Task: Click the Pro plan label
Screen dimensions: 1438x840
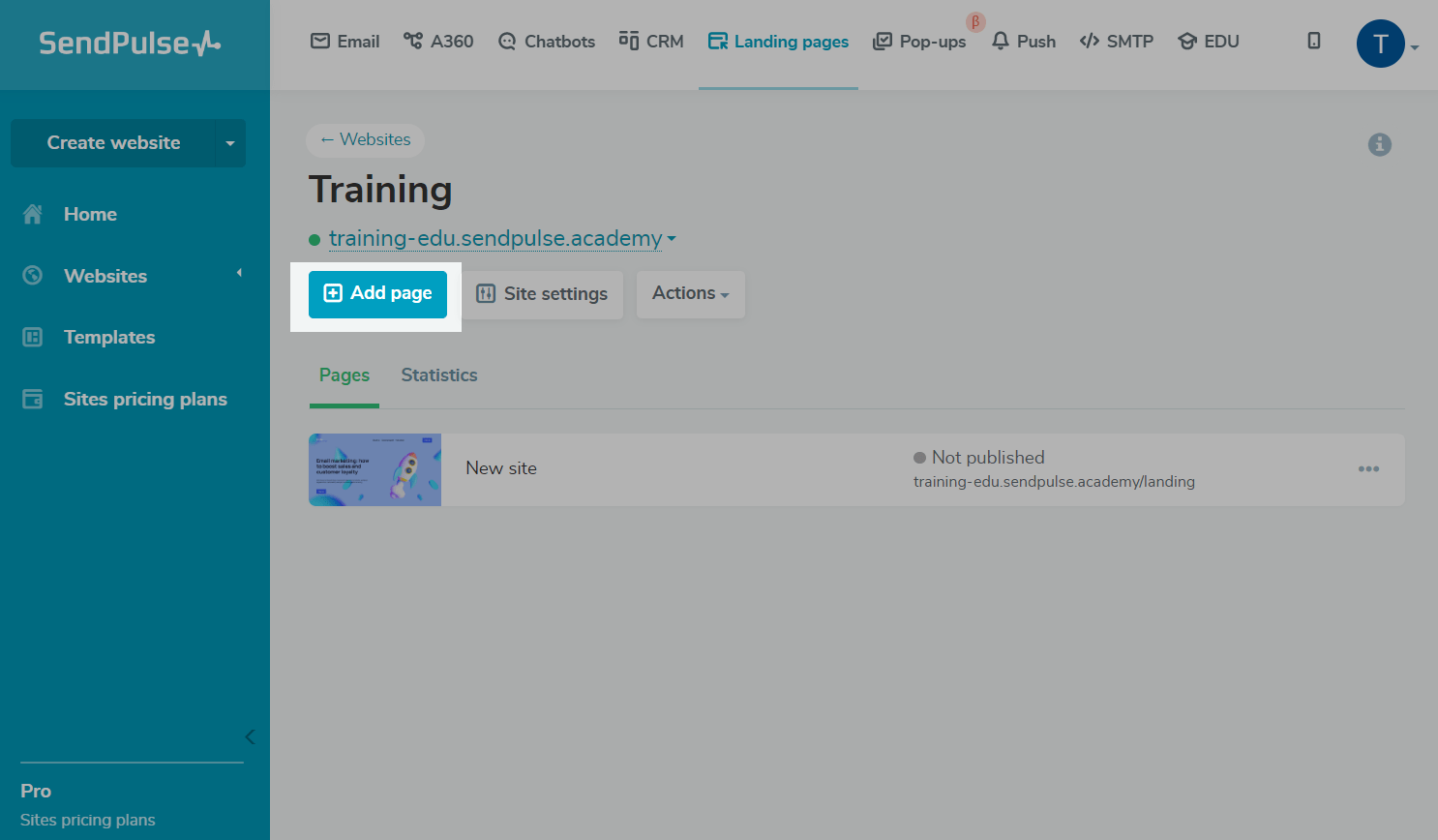Action: [x=36, y=792]
